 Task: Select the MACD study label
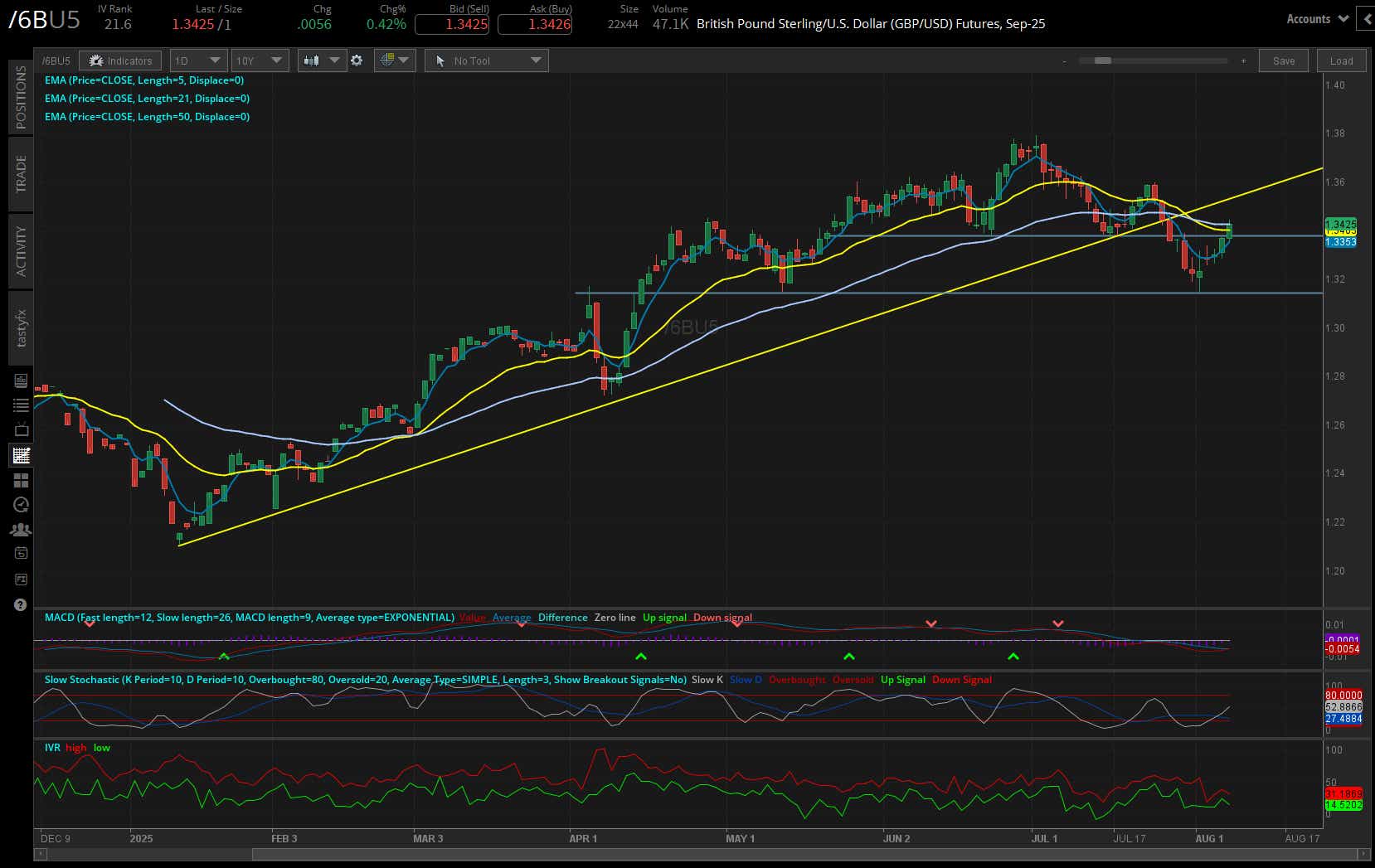click(x=249, y=618)
